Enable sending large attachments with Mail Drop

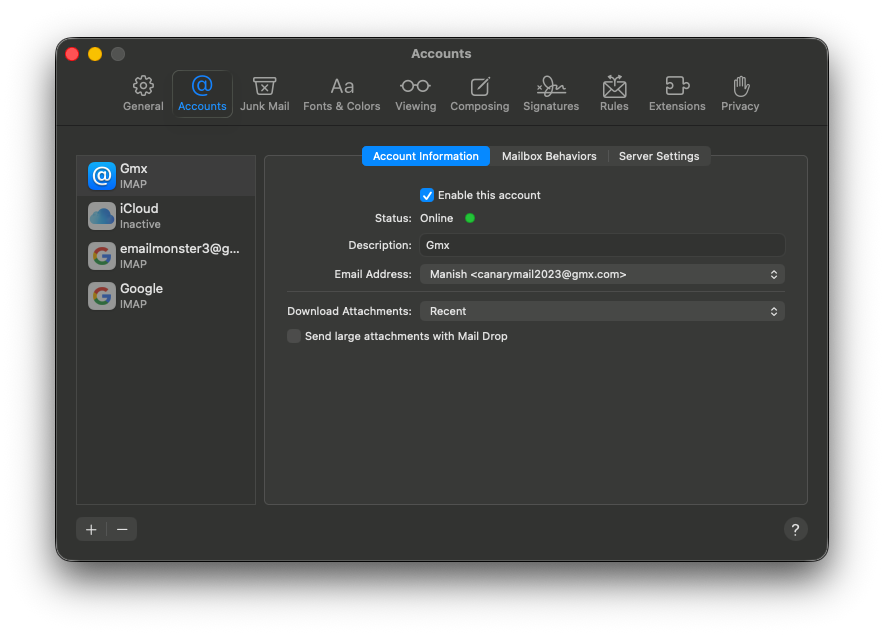293,336
